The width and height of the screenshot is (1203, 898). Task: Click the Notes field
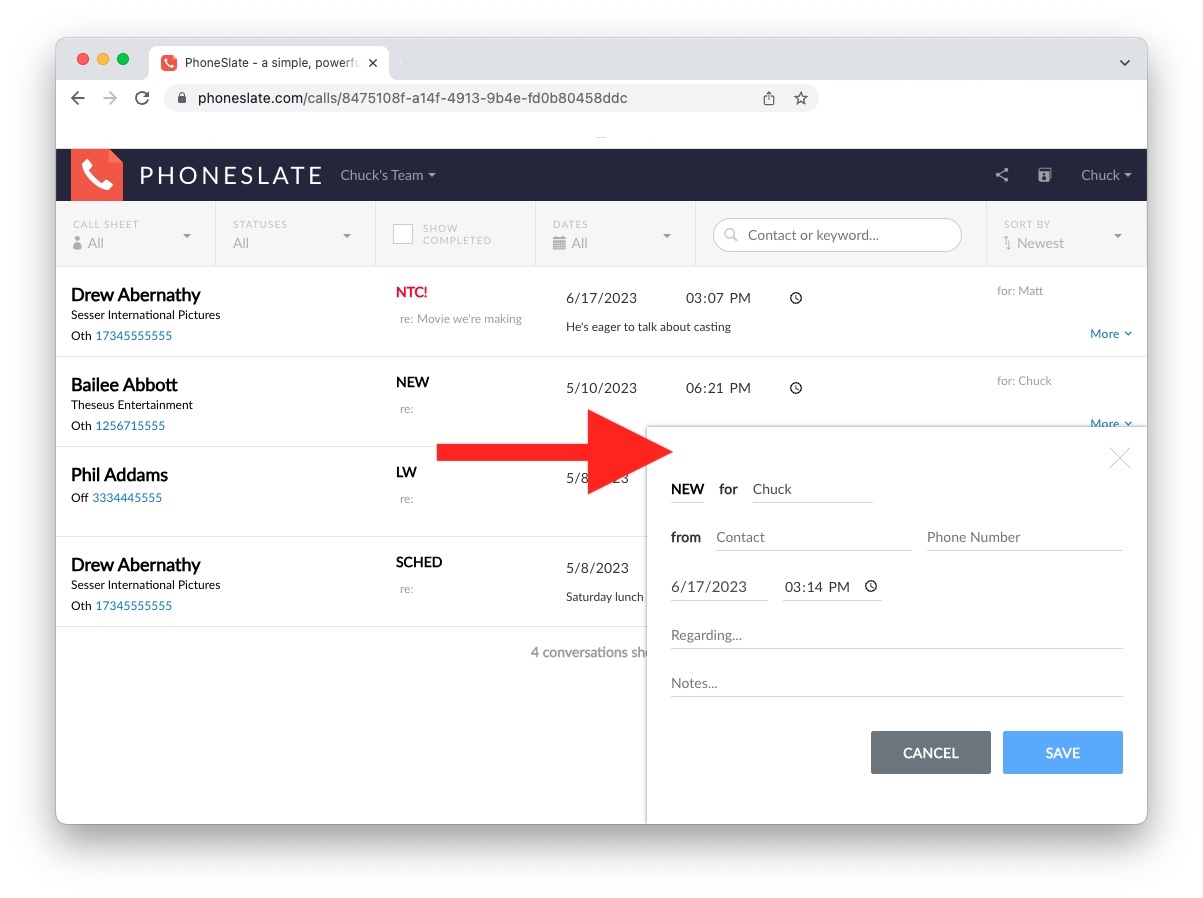(896, 684)
